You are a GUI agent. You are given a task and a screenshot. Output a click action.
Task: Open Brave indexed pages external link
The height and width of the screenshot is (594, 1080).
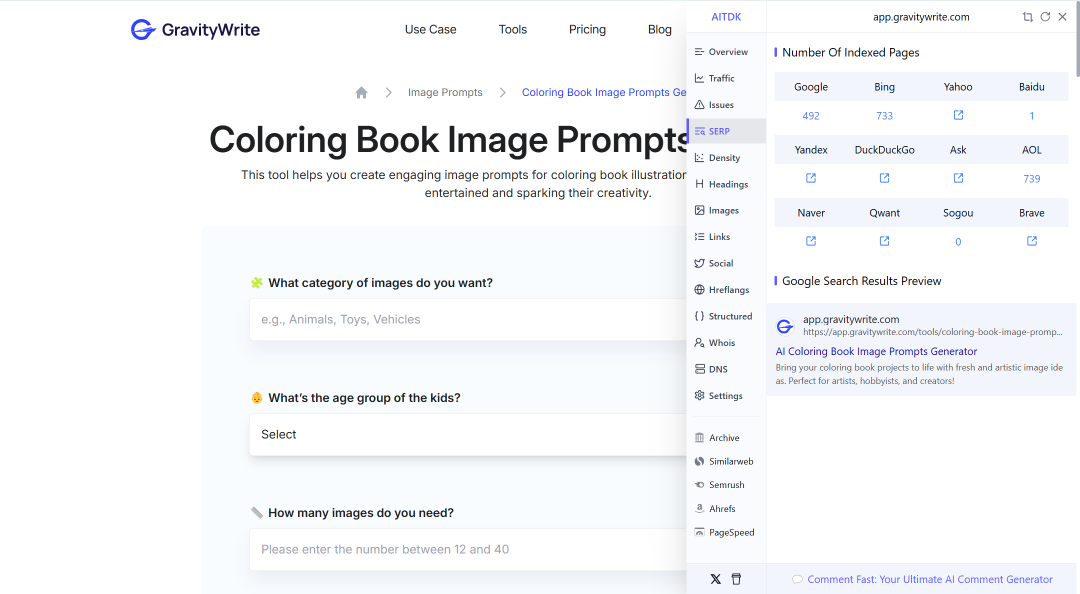pyautogui.click(x=1032, y=240)
